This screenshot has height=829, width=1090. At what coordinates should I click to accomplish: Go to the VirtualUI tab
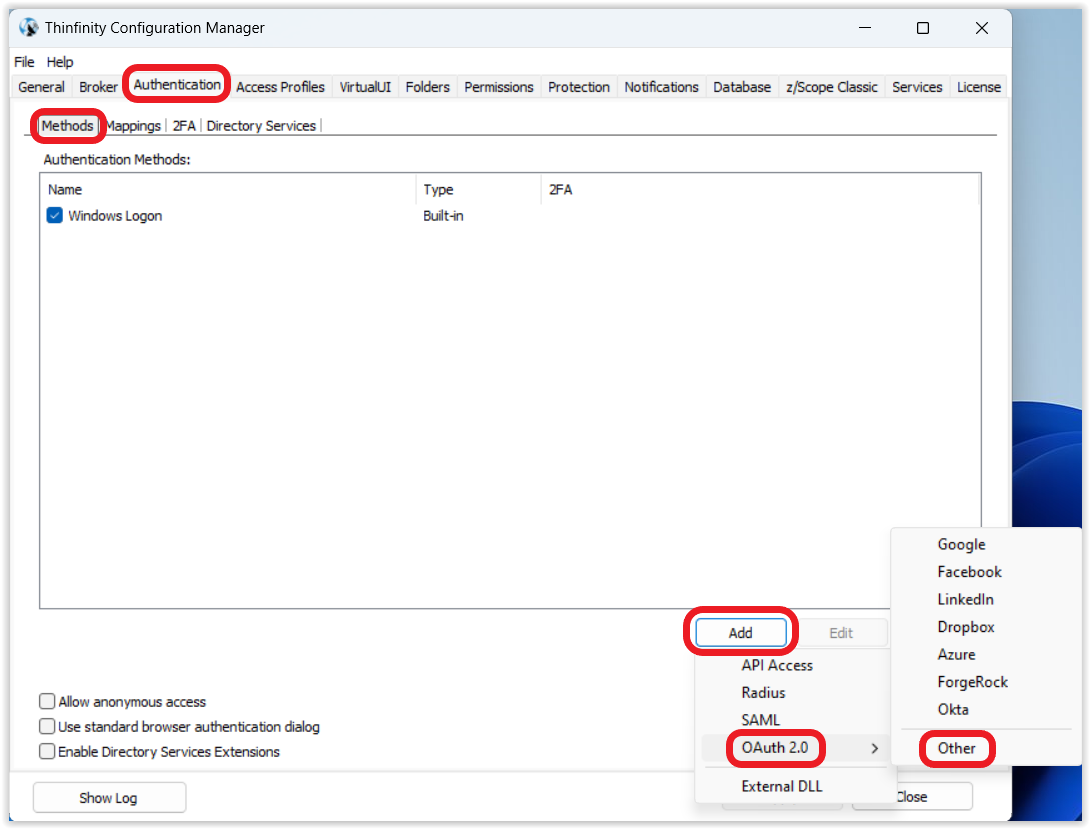click(365, 87)
